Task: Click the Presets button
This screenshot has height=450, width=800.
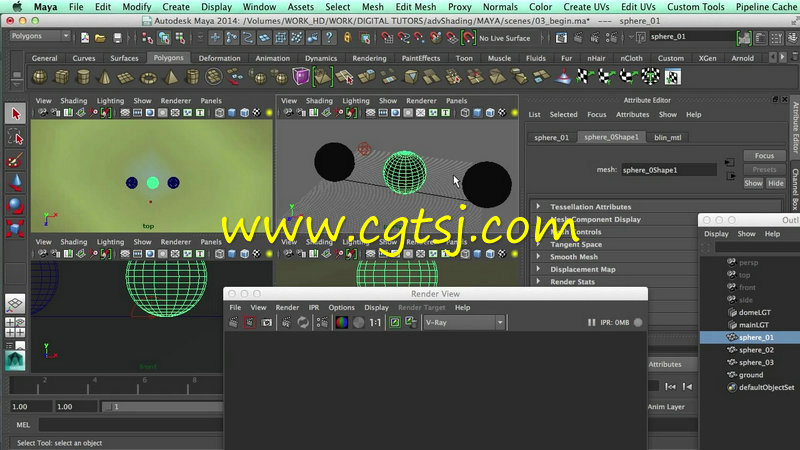Action: pos(764,169)
